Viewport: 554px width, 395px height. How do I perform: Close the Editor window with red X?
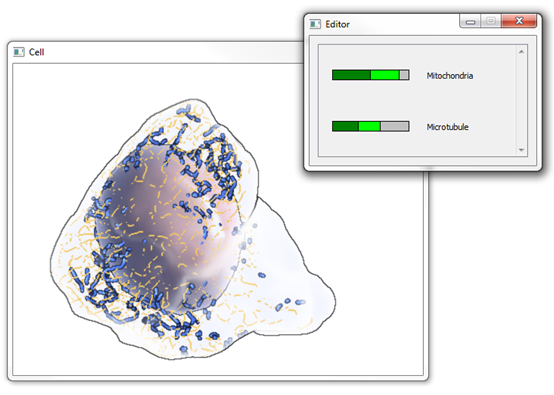[x=519, y=21]
